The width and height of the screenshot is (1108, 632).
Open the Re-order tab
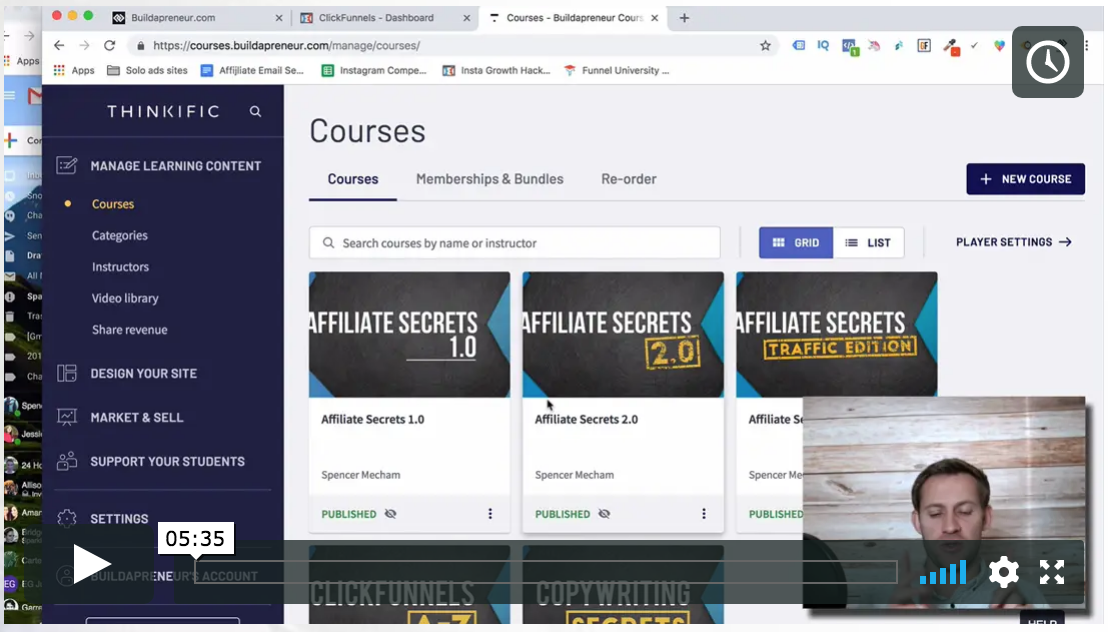628,179
